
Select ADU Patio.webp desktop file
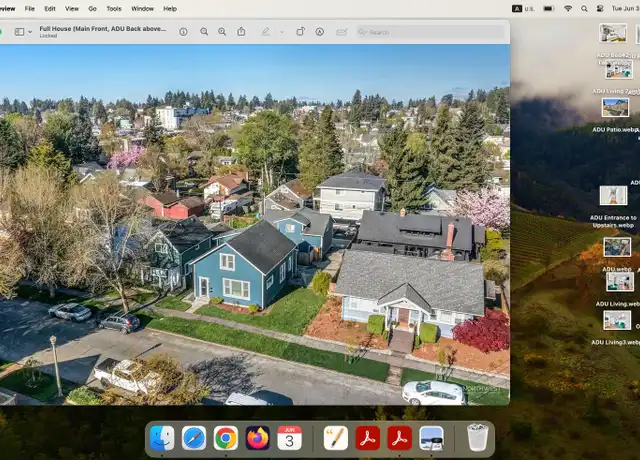point(615,108)
